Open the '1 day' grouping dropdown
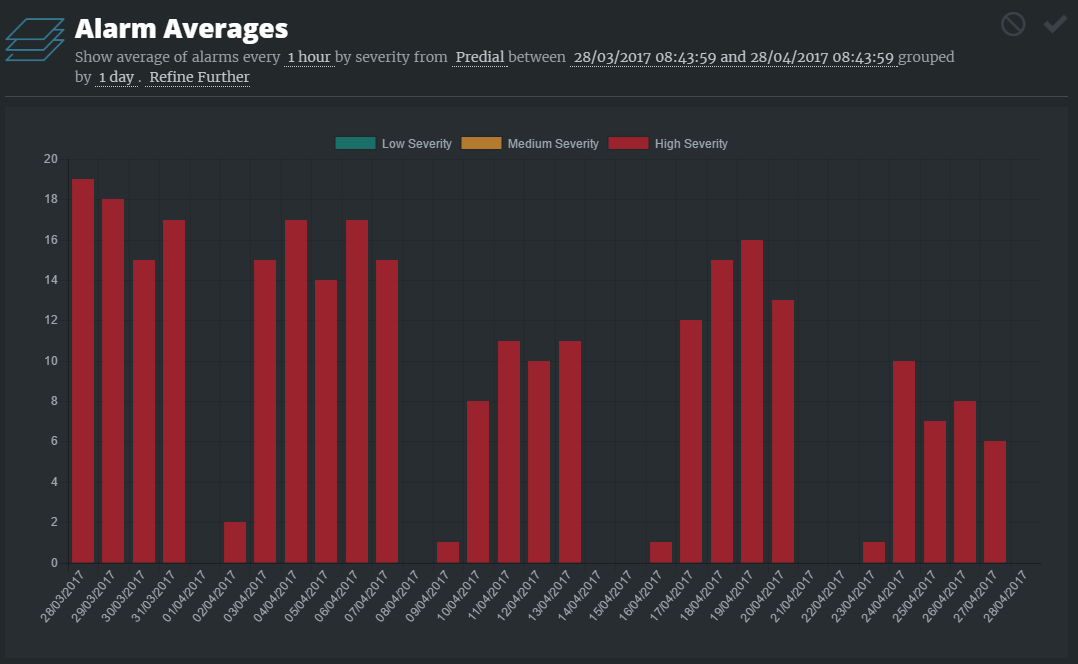 (x=116, y=77)
